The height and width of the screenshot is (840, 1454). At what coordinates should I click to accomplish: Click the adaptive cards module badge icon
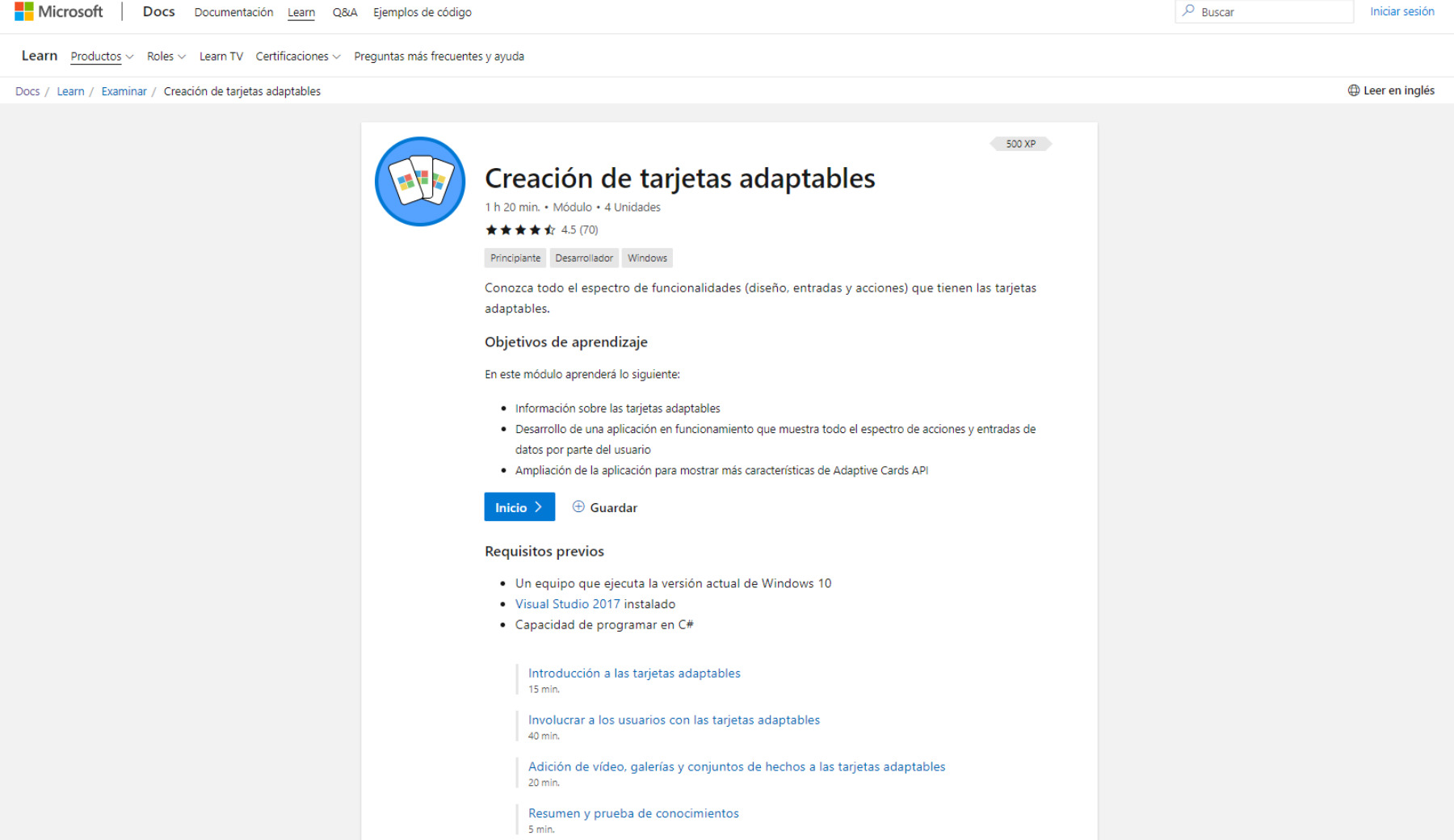click(420, 182)
